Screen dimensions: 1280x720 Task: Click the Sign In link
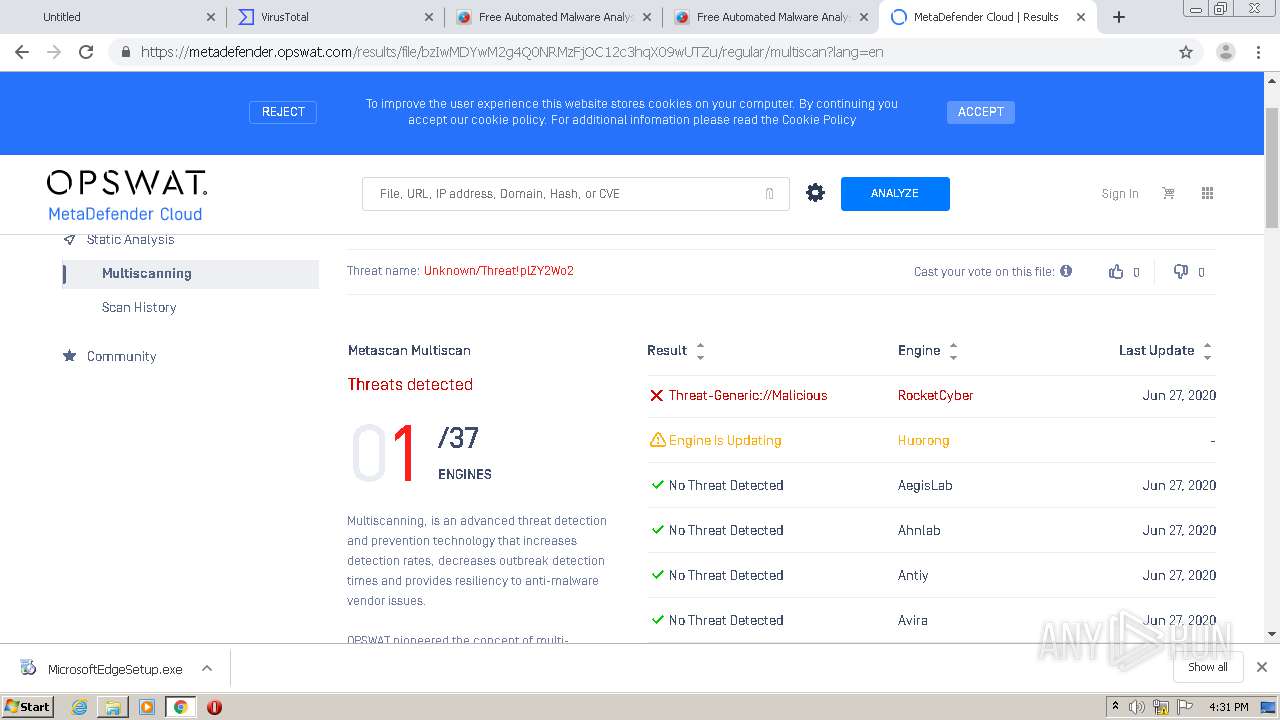[1120, 194]
